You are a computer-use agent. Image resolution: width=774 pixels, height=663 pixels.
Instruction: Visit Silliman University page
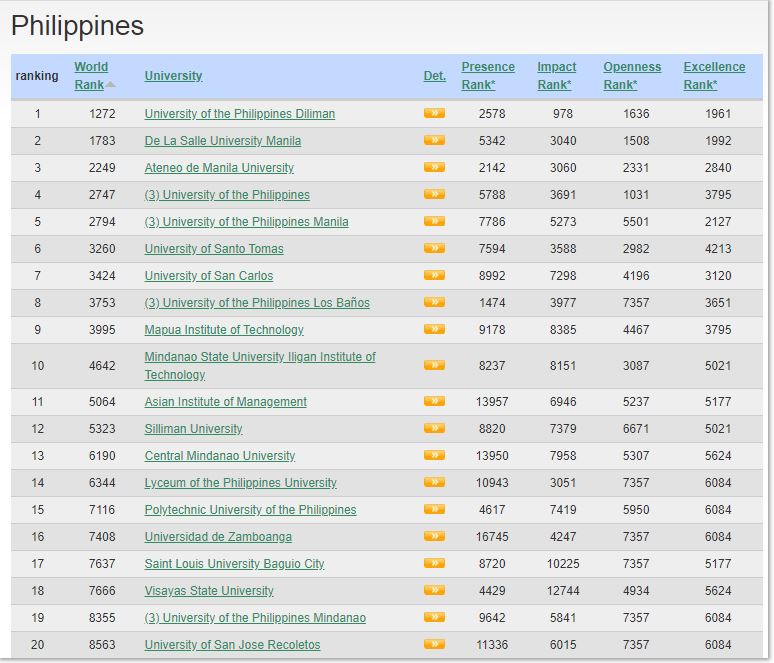pyautogui.click(x=194, y=429)
